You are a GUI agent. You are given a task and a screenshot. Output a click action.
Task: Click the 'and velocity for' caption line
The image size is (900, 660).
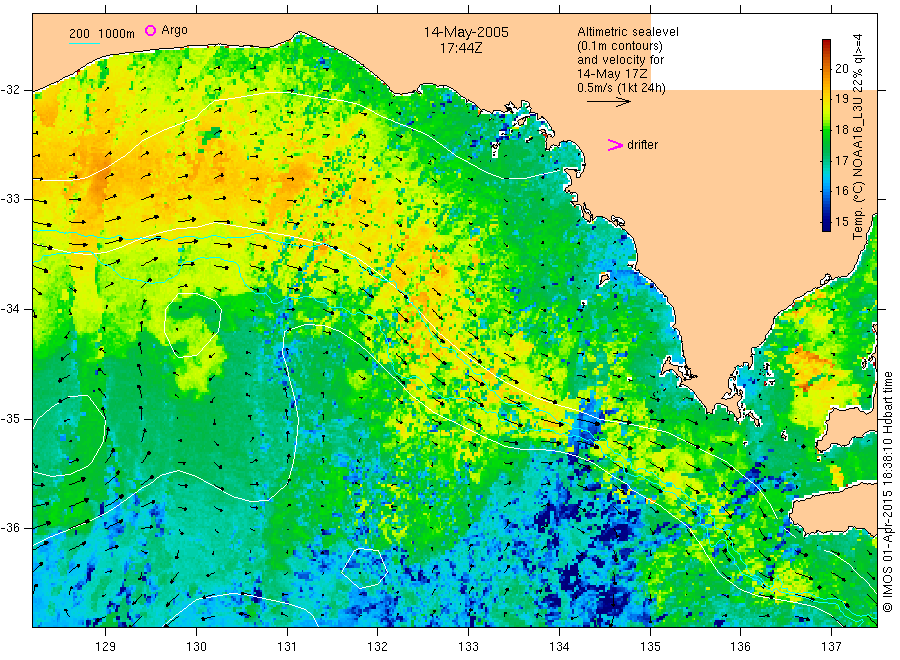tap(620, 60)
